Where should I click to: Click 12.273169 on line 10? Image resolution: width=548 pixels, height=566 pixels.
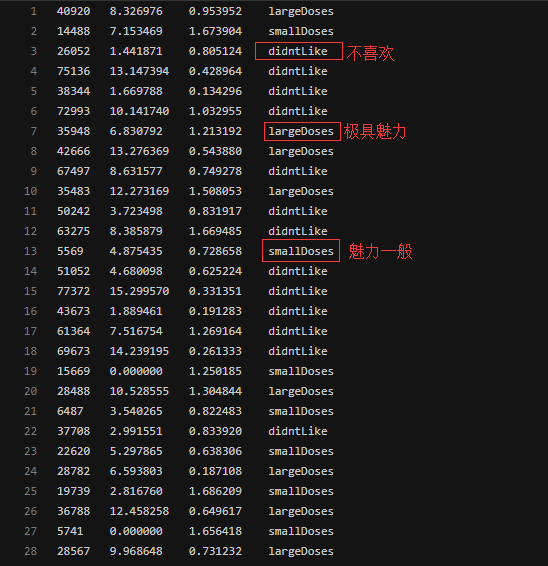point(139,191)
